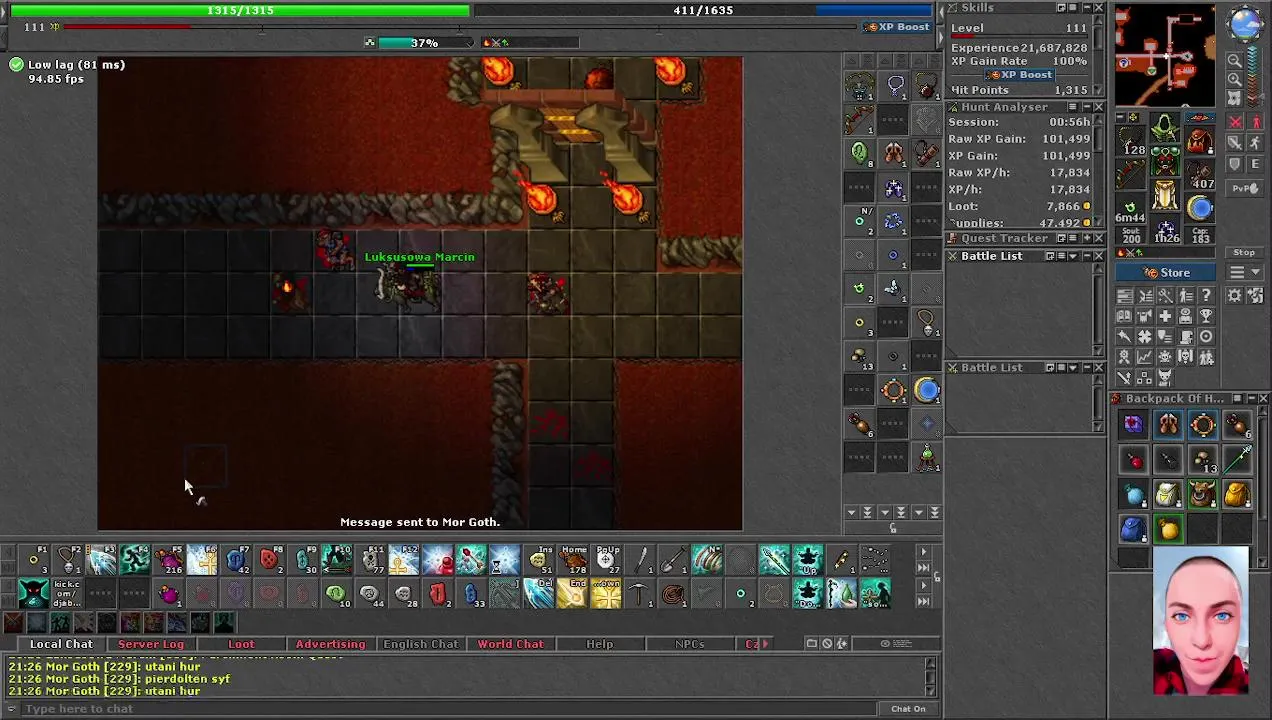Click the bow in the left hand equipment slot
Image resolution: width=1272 pixels, height=720 pixels.
(x=1130, y=173)
